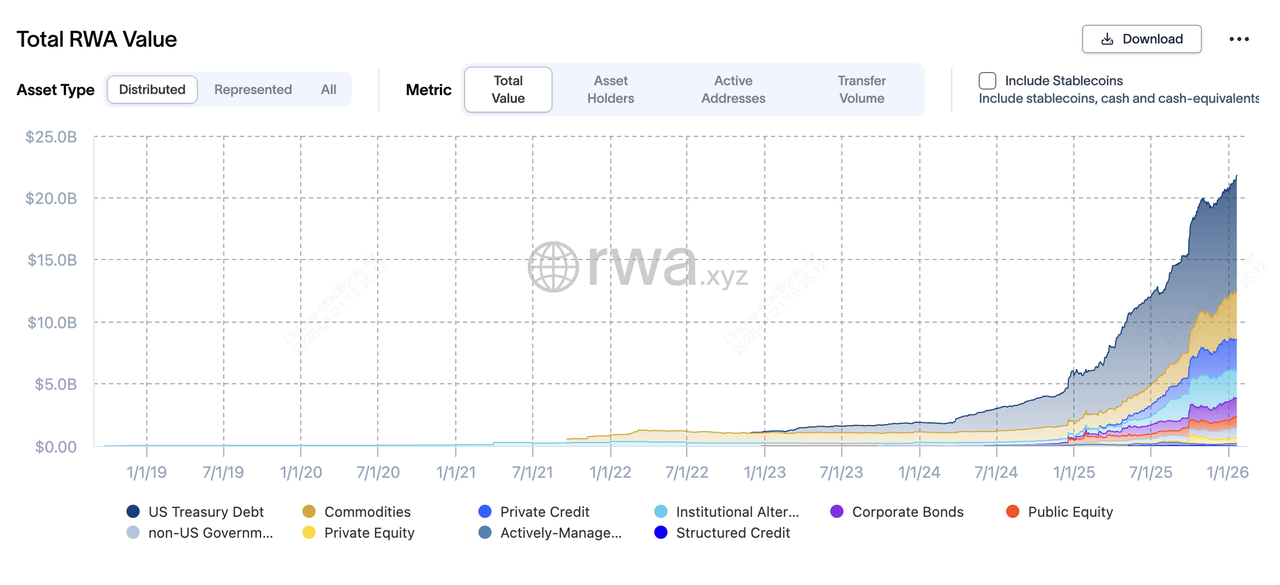Open the Active Addresses metric tab
The height and width of the screenshot is (585, 1280).
(x=733, y=89)
